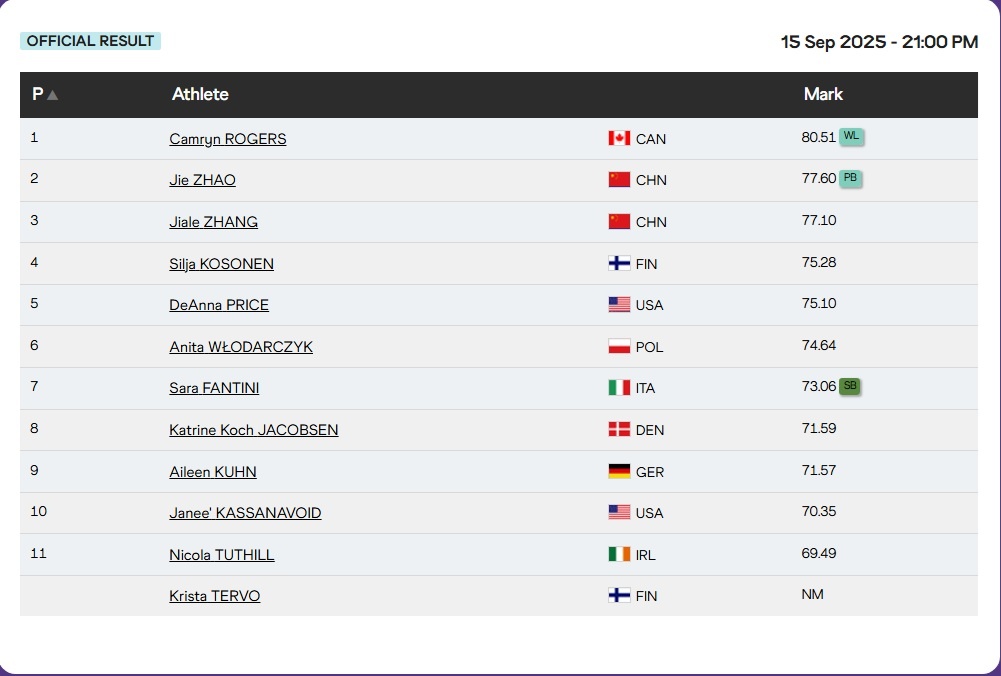Open Krista TERVO athlete link
1001x676 pixels.
pyautogui.click(x=215, y=596)
